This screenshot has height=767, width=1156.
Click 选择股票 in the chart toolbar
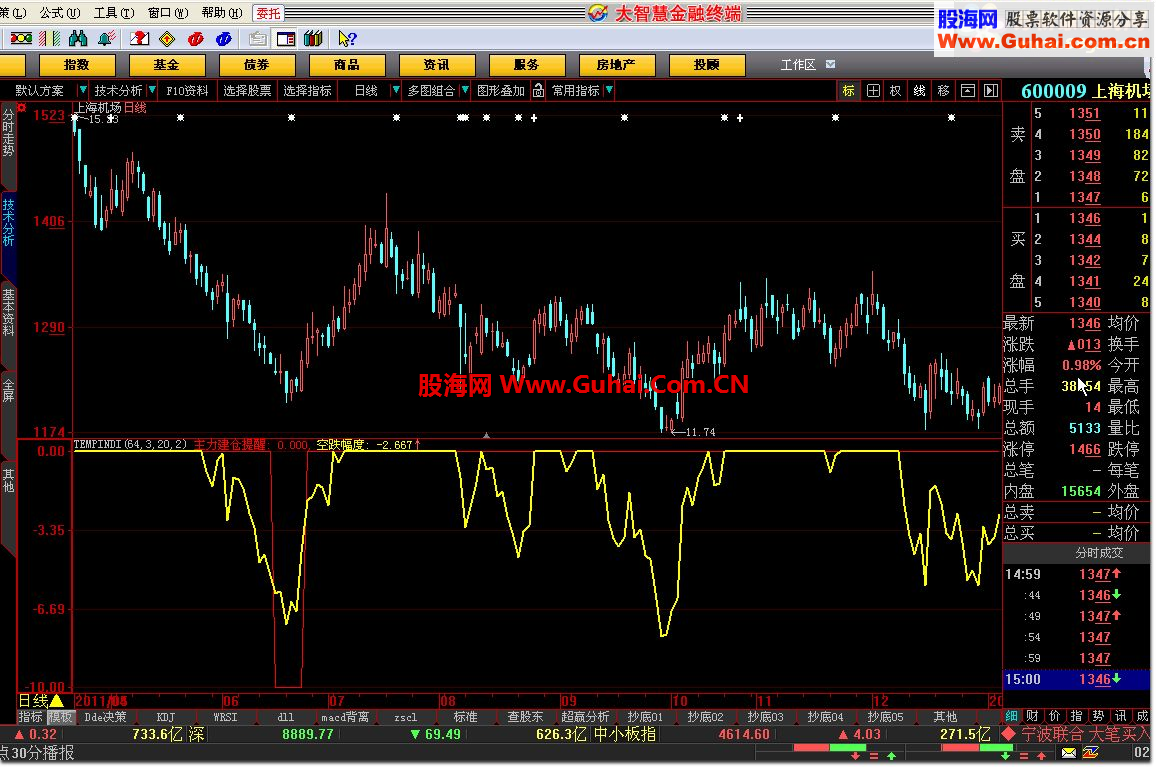click(247, 91)
